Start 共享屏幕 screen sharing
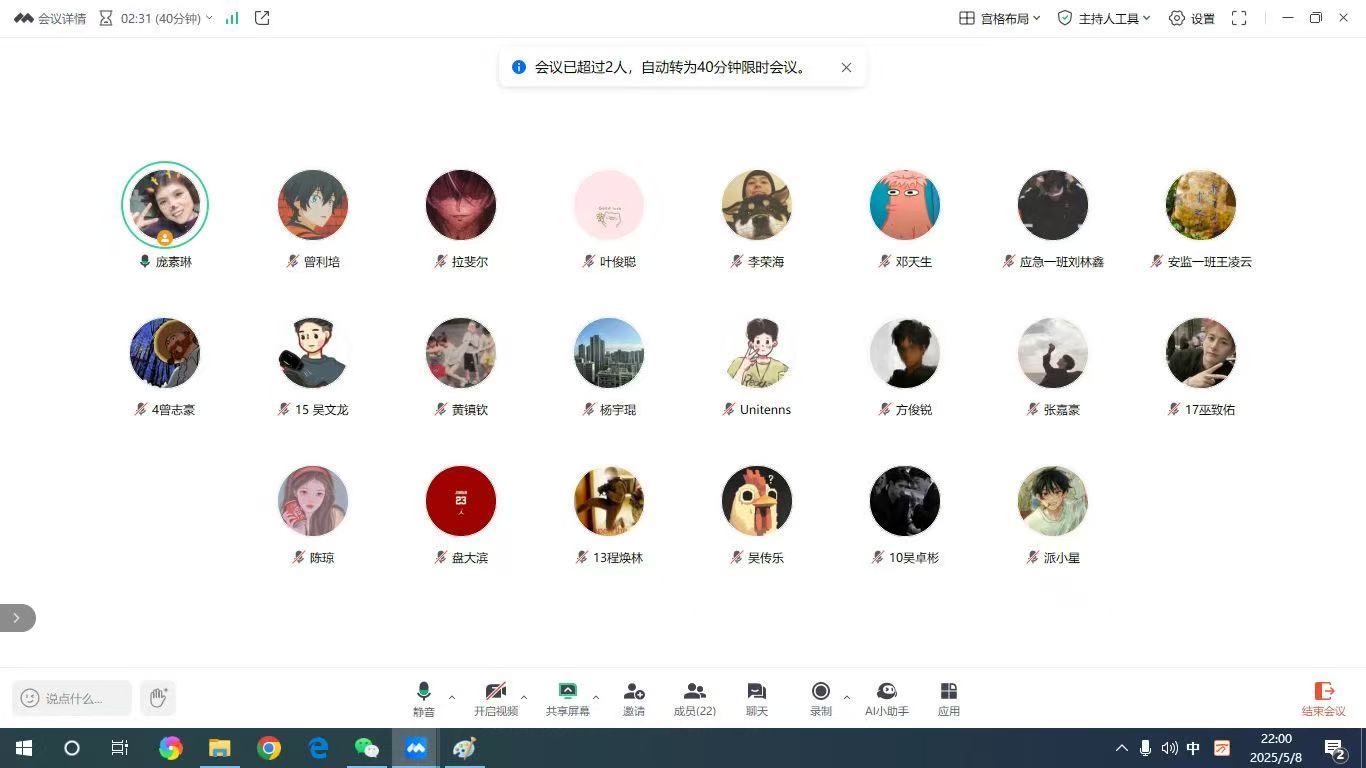The image size is (1366, 768). (567, 699)
